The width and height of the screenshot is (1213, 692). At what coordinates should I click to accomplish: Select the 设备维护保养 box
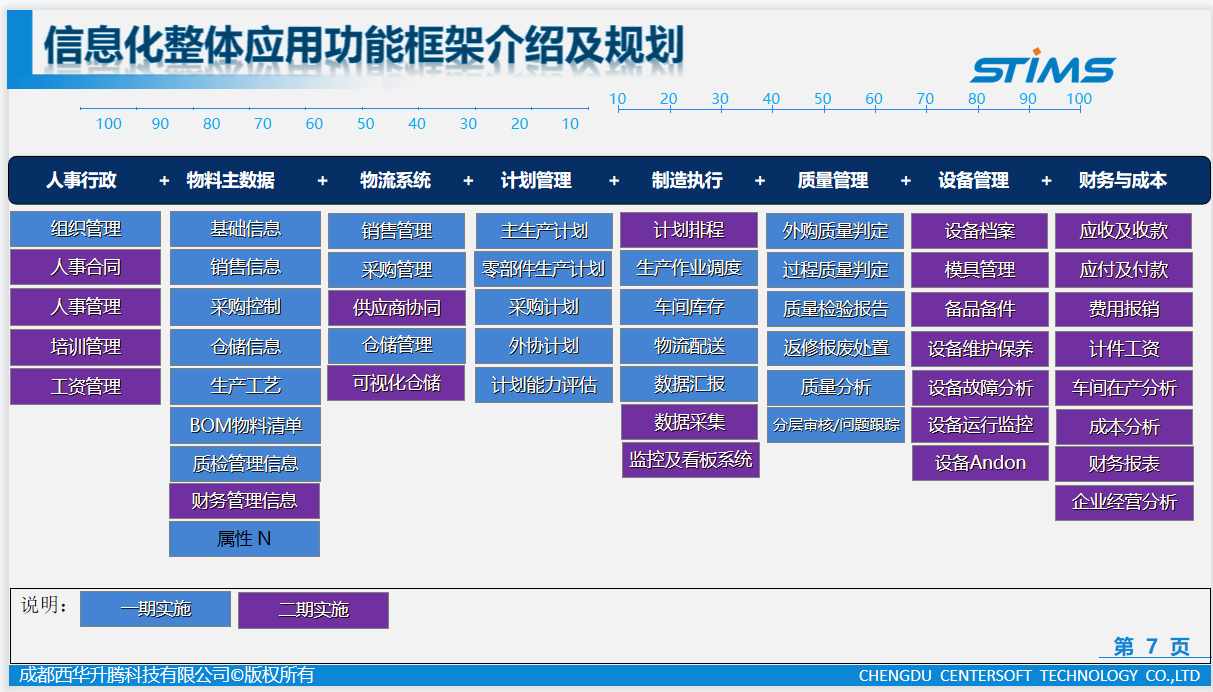[x=980, y=350]
